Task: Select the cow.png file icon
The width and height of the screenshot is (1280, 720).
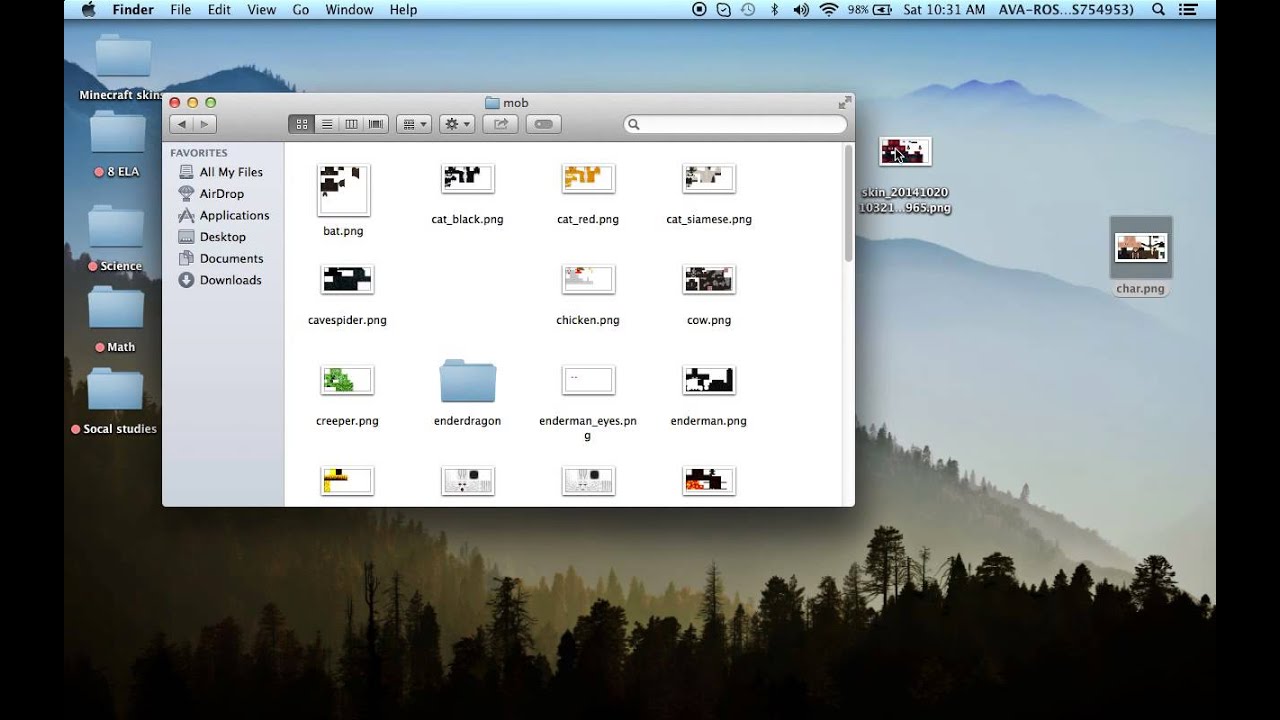Action: click(709, 280)
